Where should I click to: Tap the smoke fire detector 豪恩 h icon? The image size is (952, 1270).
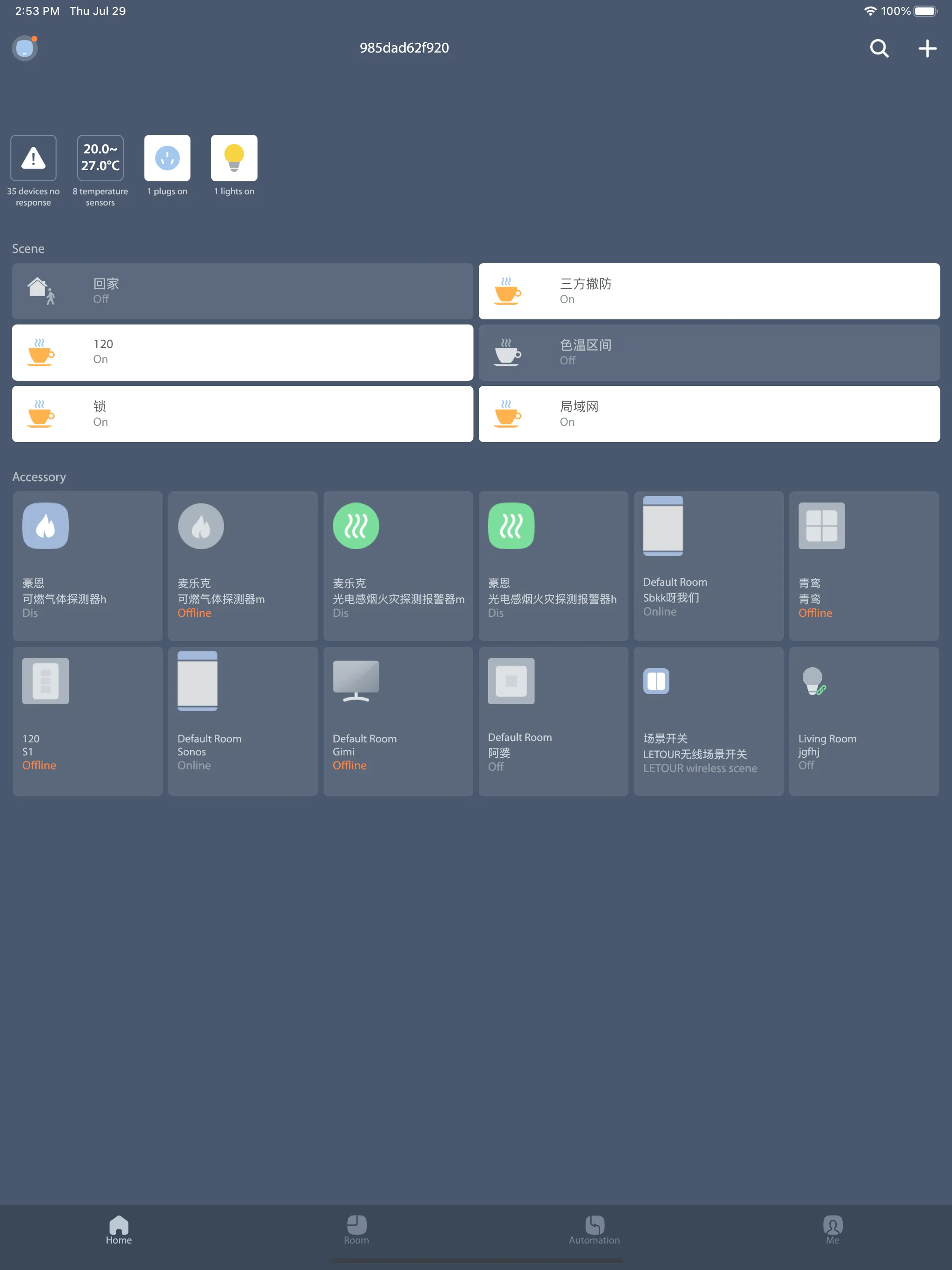(x=511, y=524)
